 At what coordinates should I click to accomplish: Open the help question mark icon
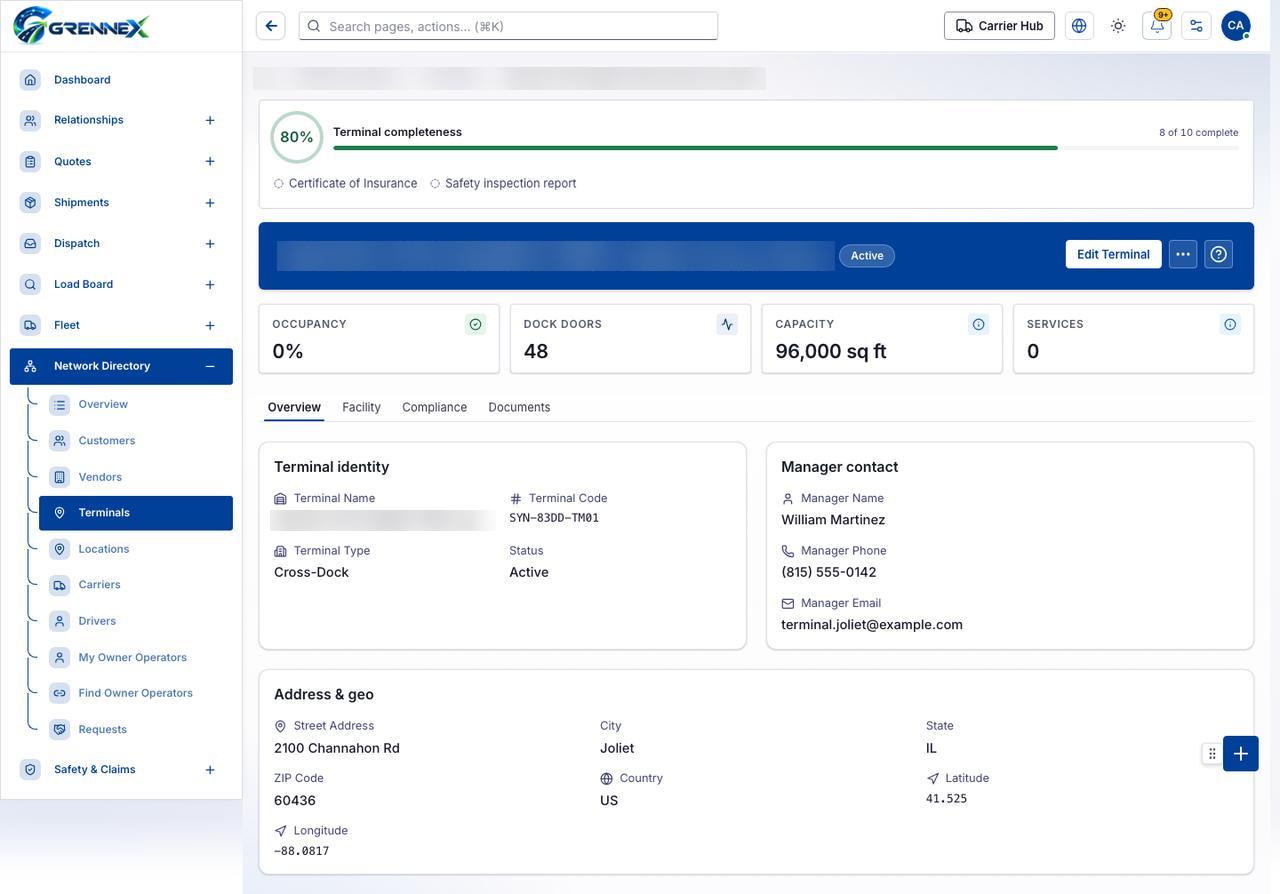click(1218, 254)
